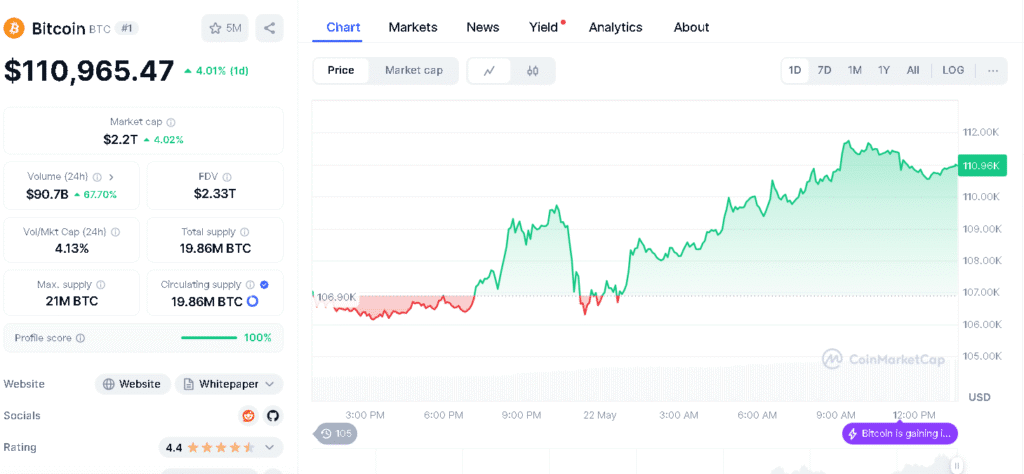The image size is (1024, 474).
Task: Click the circulating supply ring progress icon
Action: (253, 302)
